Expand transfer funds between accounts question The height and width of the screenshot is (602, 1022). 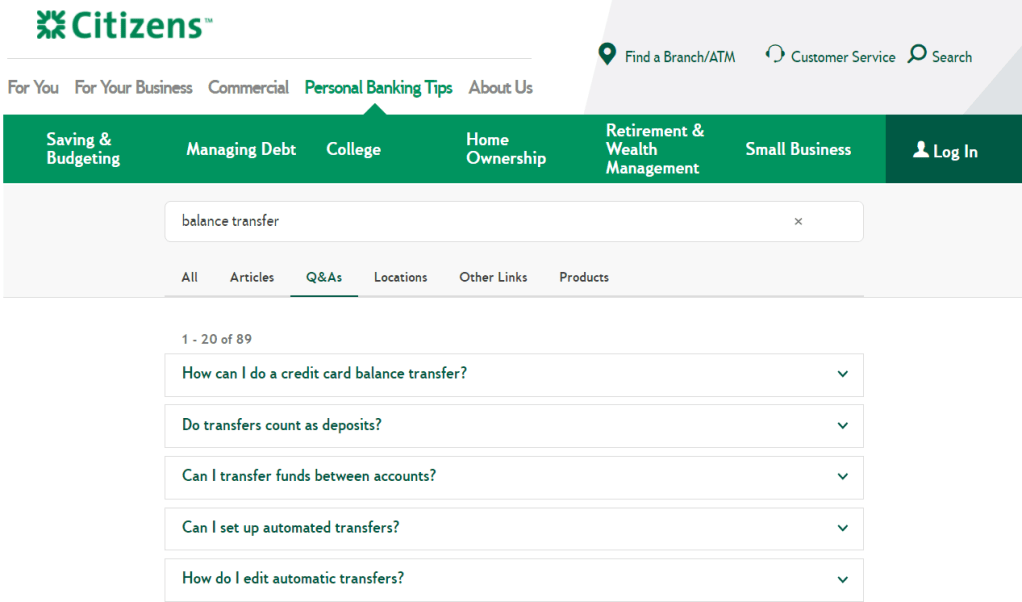pyautogui.click(x=842, y=477)
